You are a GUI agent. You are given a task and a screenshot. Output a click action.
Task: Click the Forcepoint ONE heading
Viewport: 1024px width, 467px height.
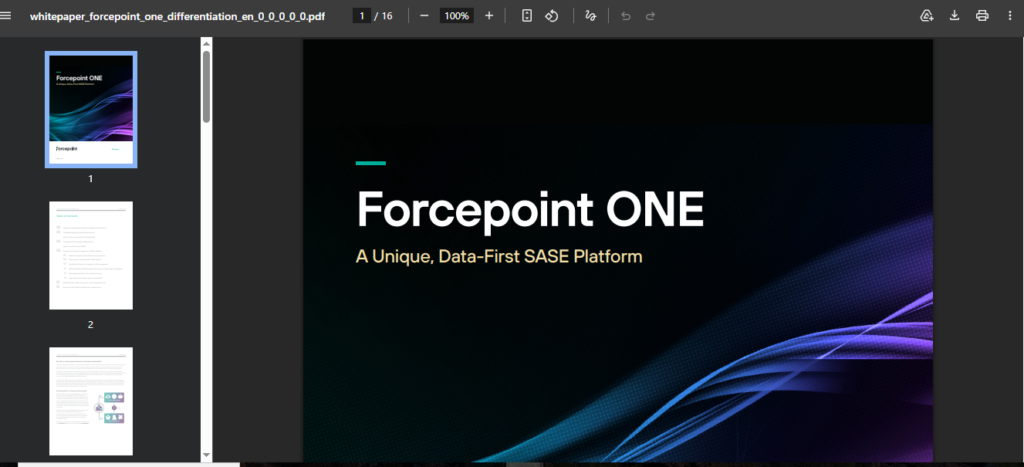[x=530, y=209]
